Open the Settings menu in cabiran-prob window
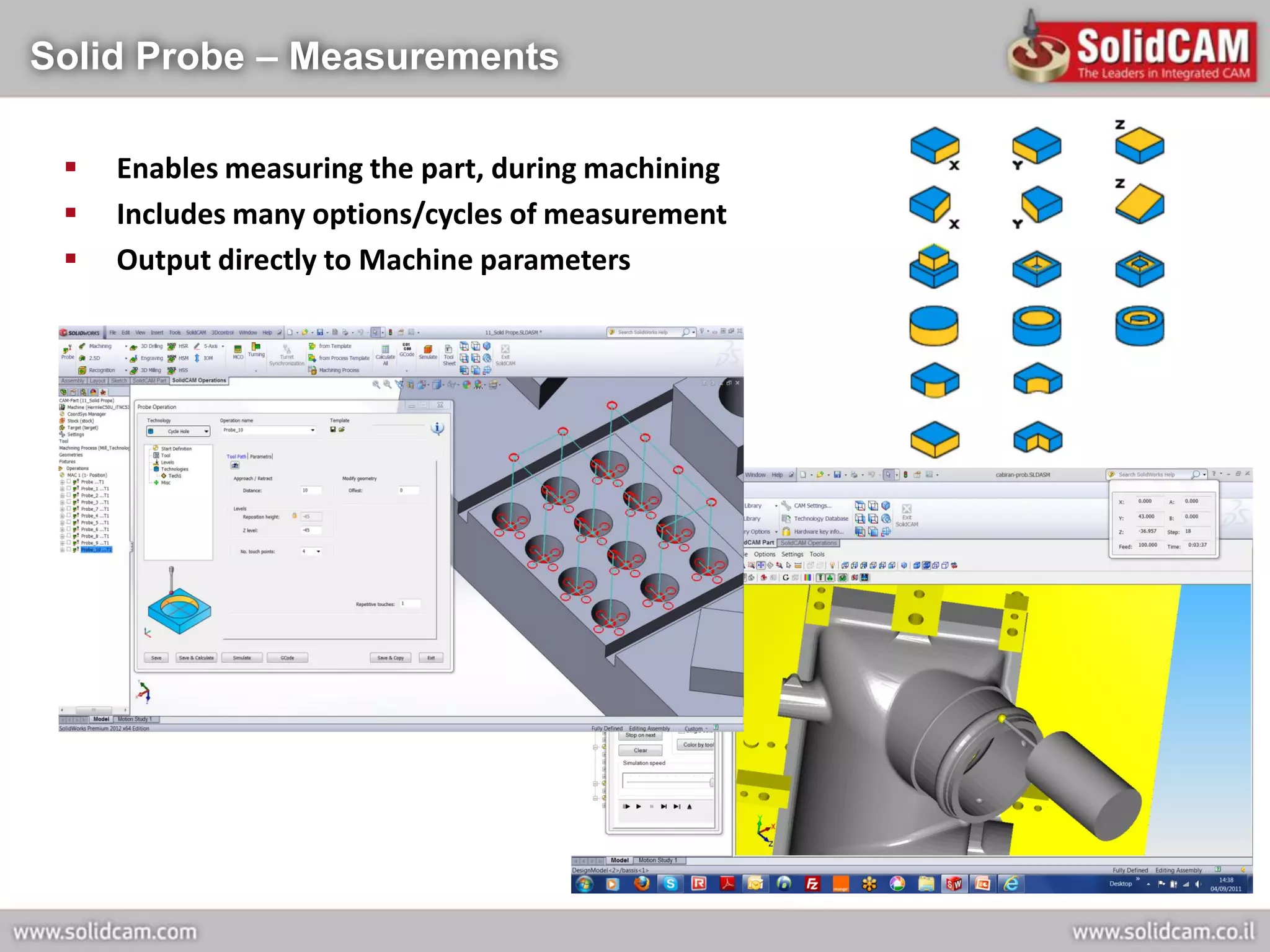The width and height of the screenshot is (1270, 952). 792,554
